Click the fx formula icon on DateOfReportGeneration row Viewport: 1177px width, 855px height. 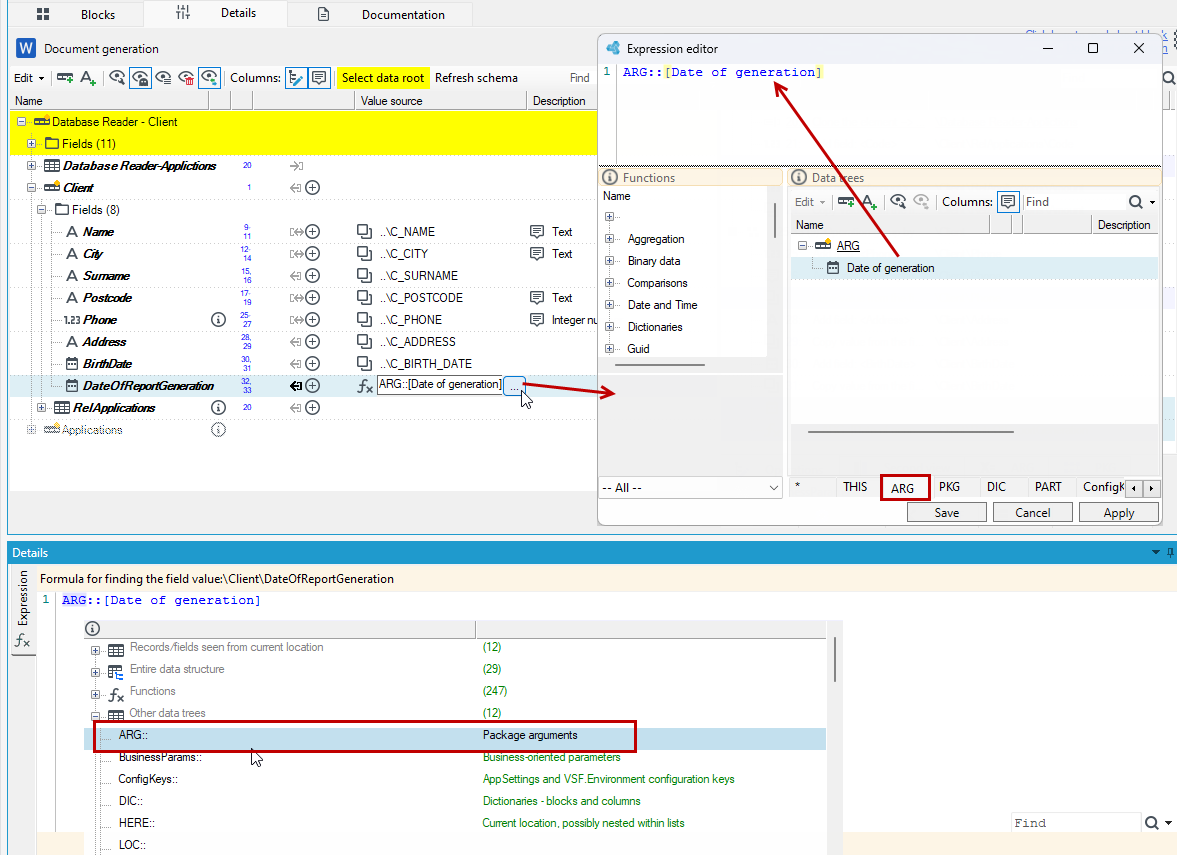(365, 386)
